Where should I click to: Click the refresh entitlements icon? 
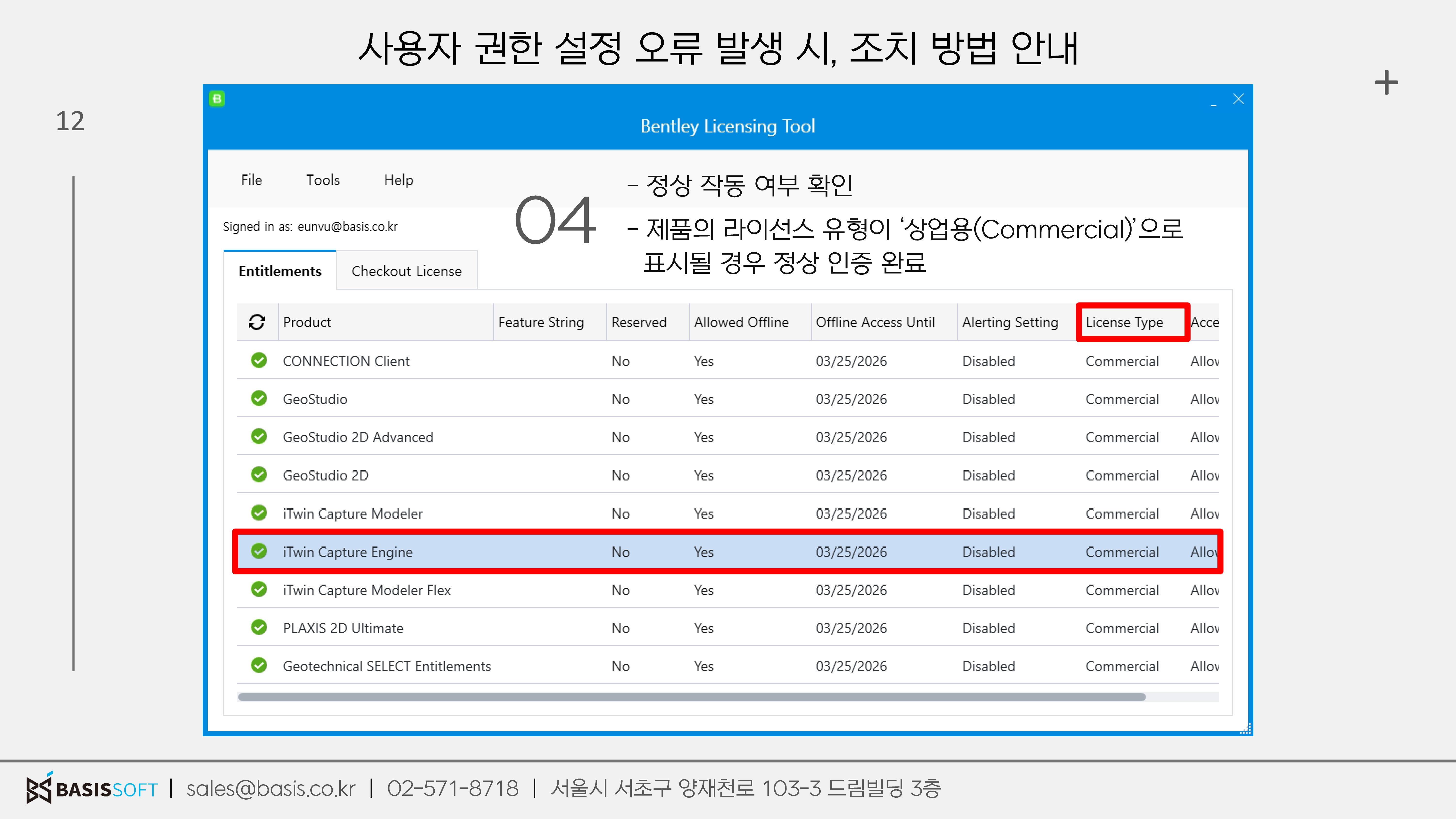[x=256, y=322]
